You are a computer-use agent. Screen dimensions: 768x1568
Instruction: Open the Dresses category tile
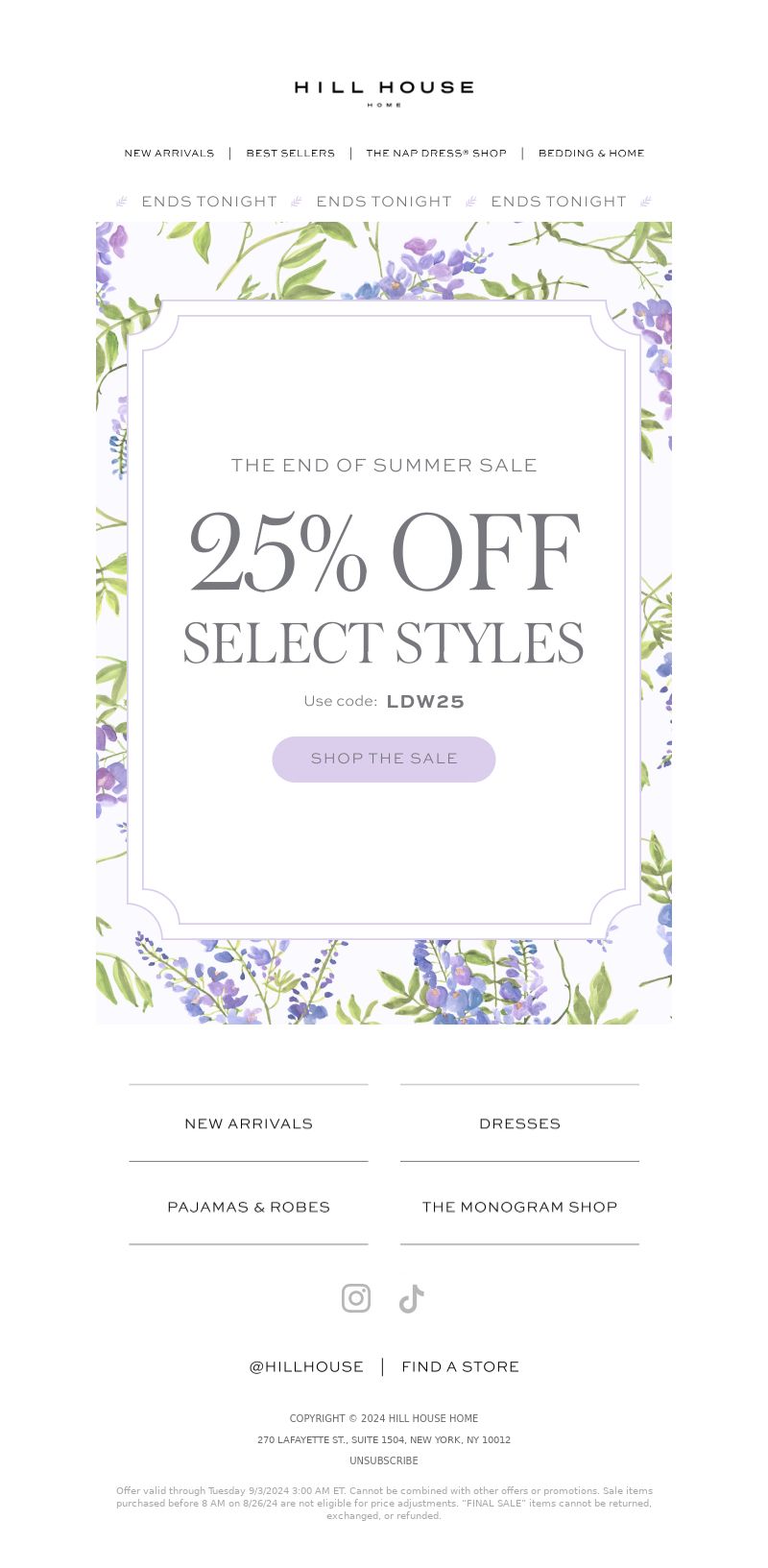pos(519,1123)
